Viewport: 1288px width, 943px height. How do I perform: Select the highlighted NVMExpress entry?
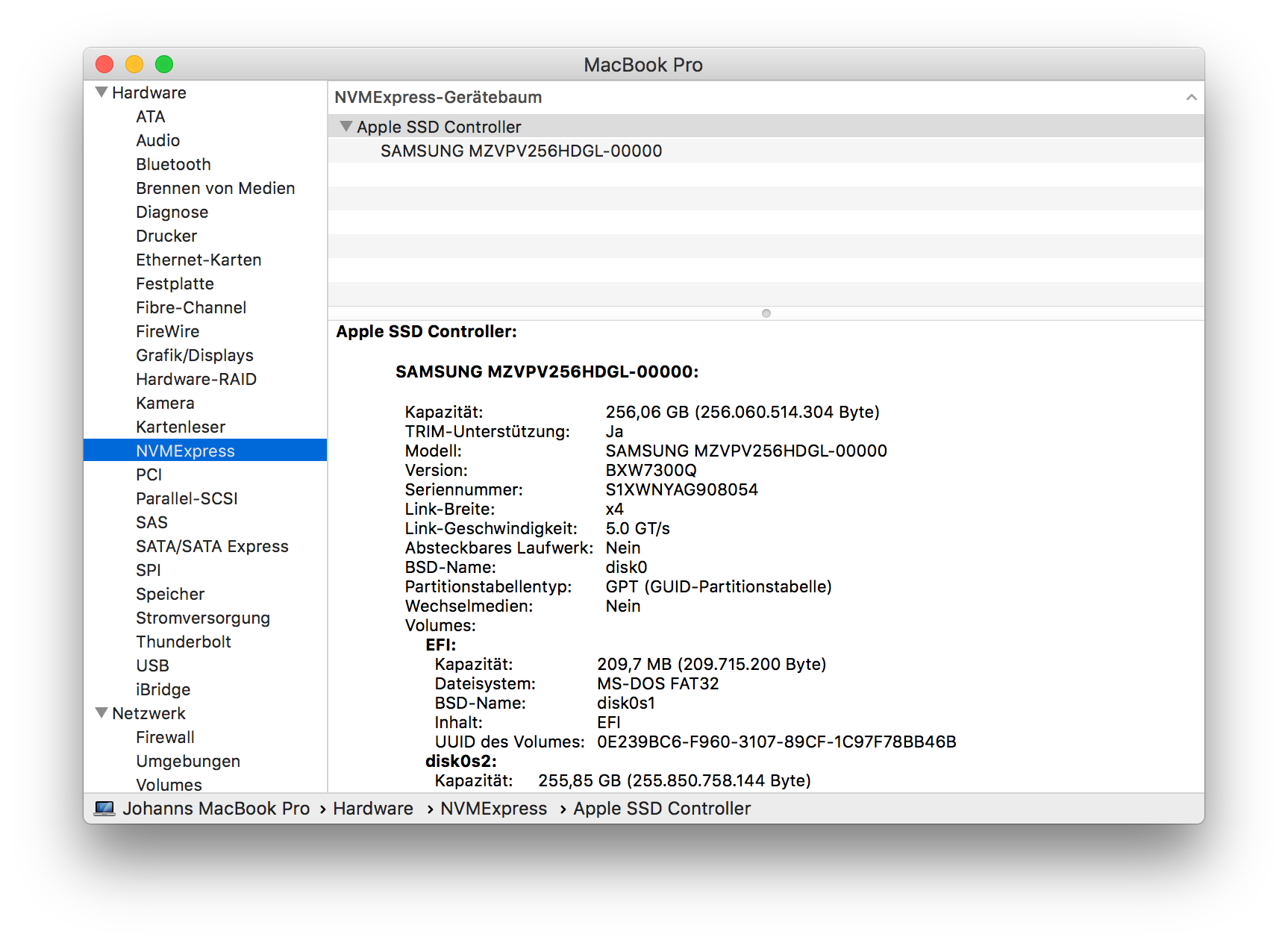pyautogui.click(x=205, y=451)
